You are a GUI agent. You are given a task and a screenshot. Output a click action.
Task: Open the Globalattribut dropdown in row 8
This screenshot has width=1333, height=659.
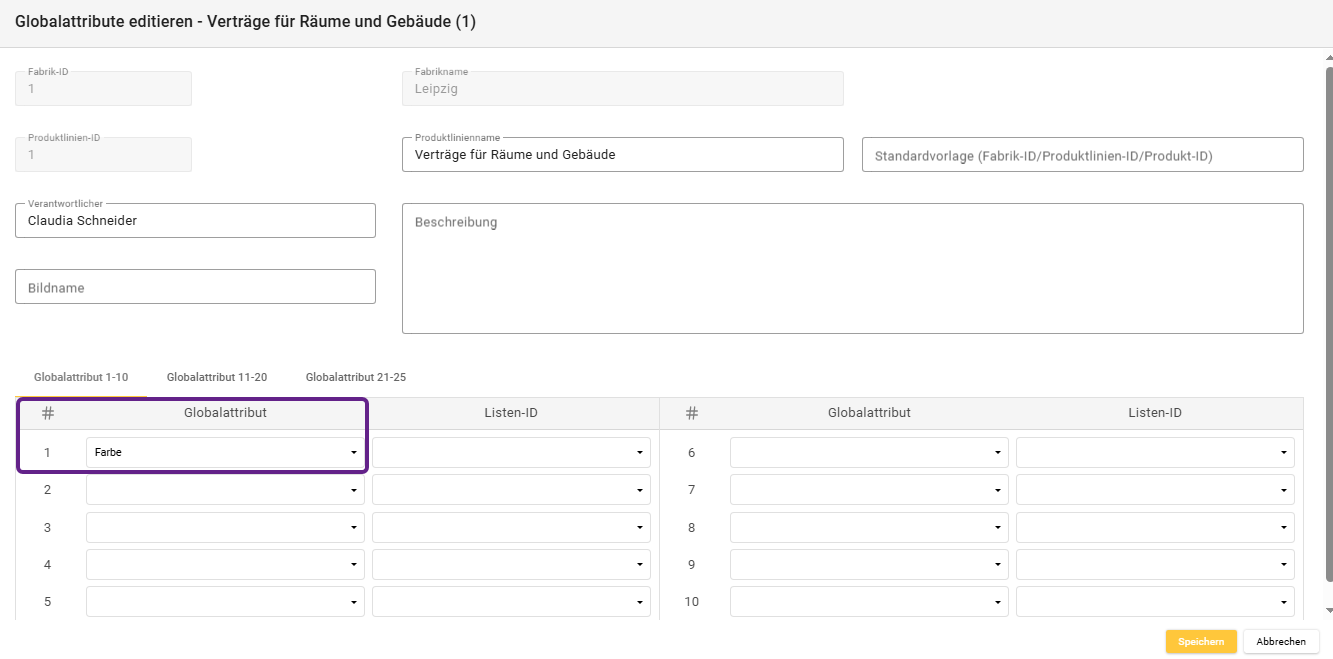tap(868, 528)
